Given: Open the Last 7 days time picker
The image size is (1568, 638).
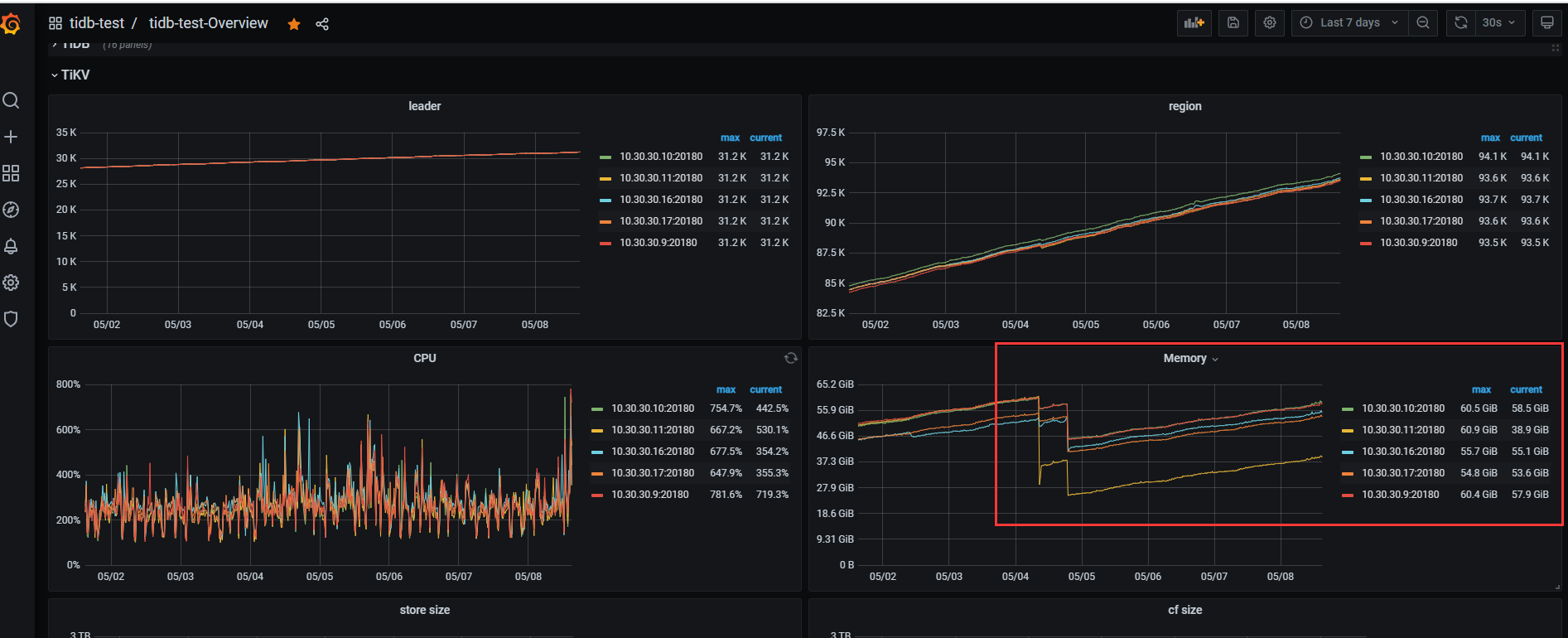Looking at the screenshot, I should [1349, 23].
